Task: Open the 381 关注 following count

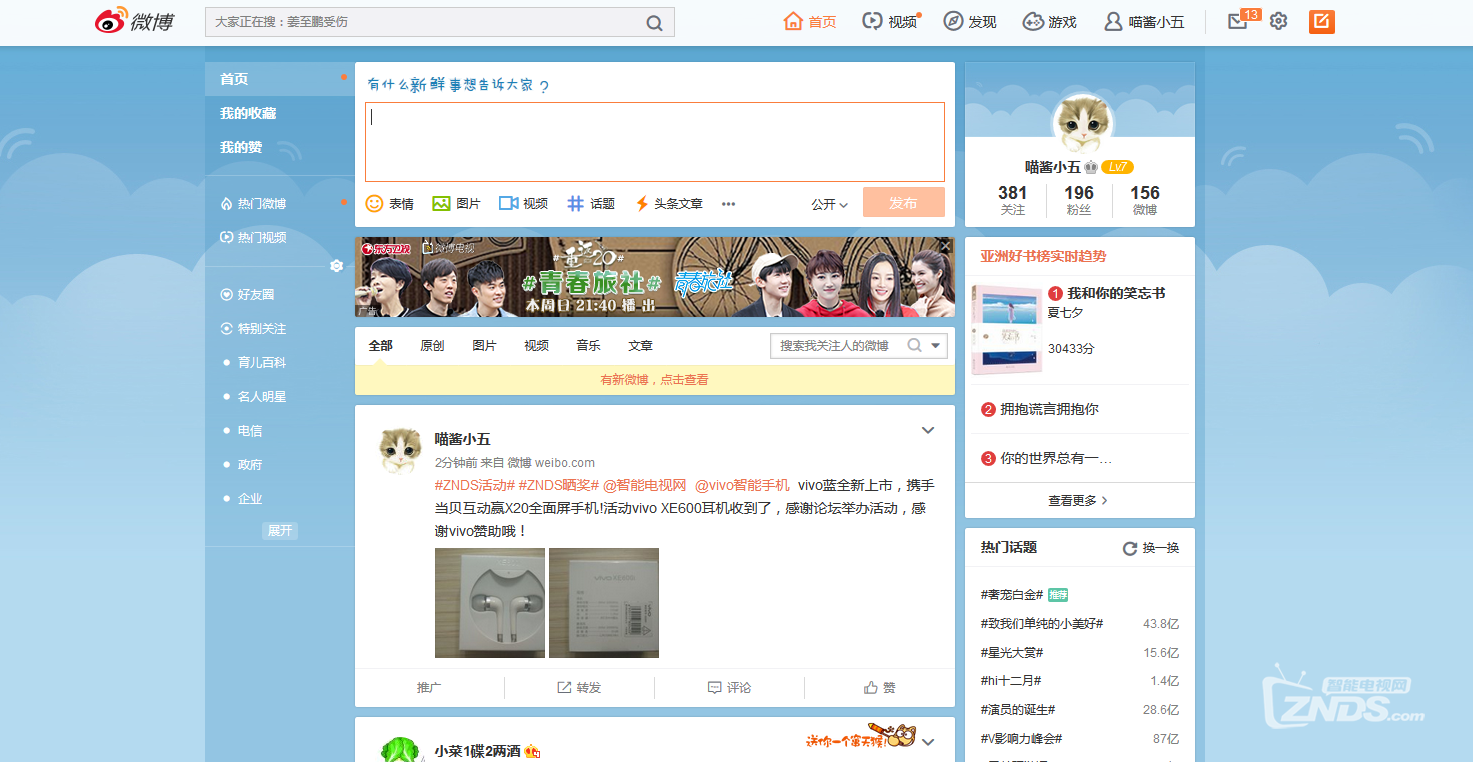Action: (1012, 200)
